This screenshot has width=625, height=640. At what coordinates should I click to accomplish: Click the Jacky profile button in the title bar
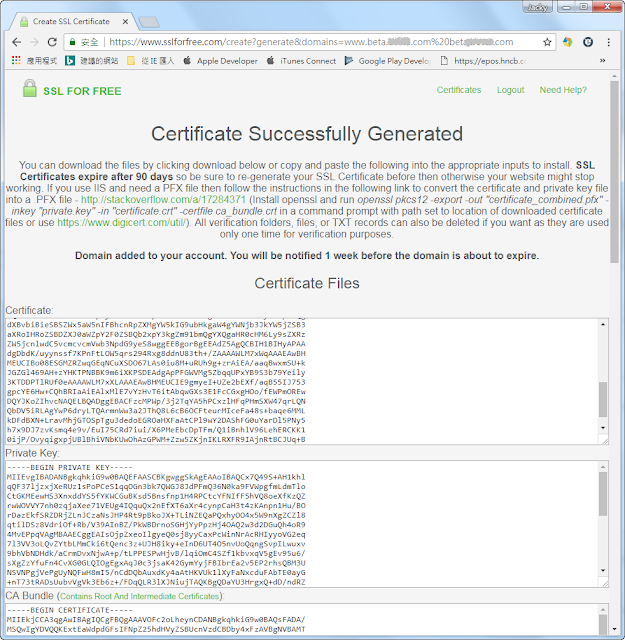(x=537, y=7)
